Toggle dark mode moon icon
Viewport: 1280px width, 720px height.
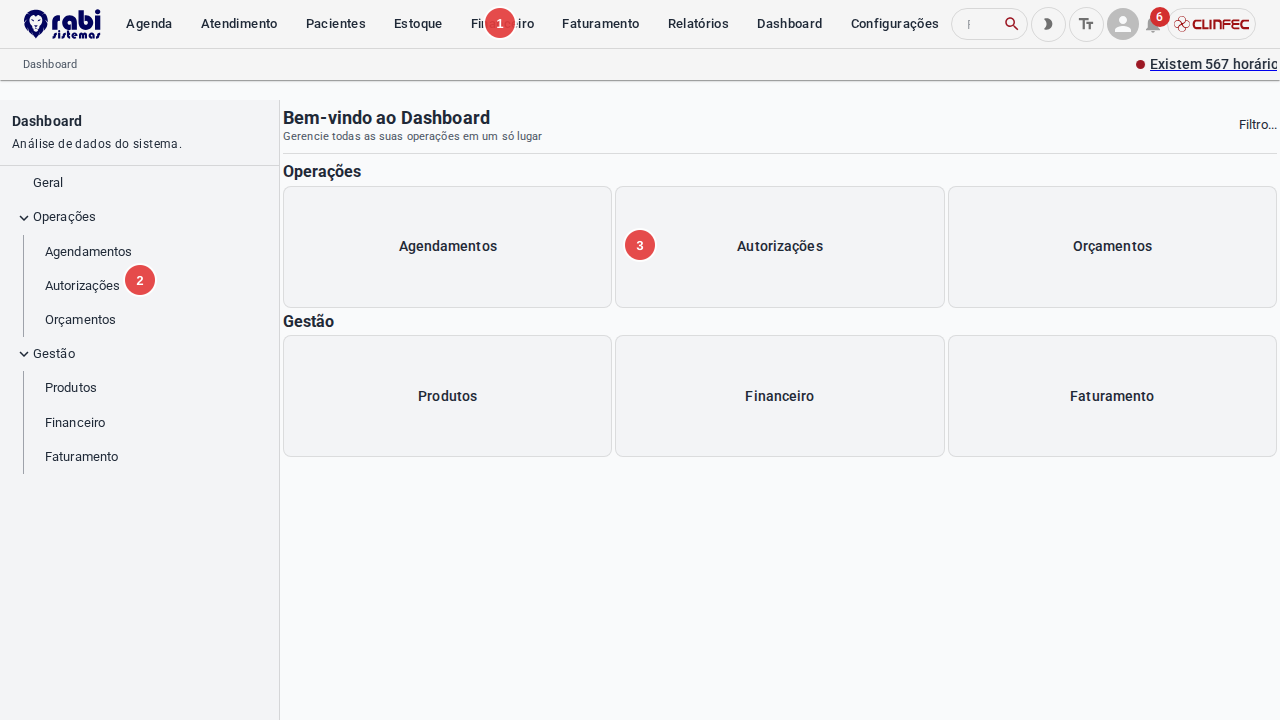[x=1048, y=24]
